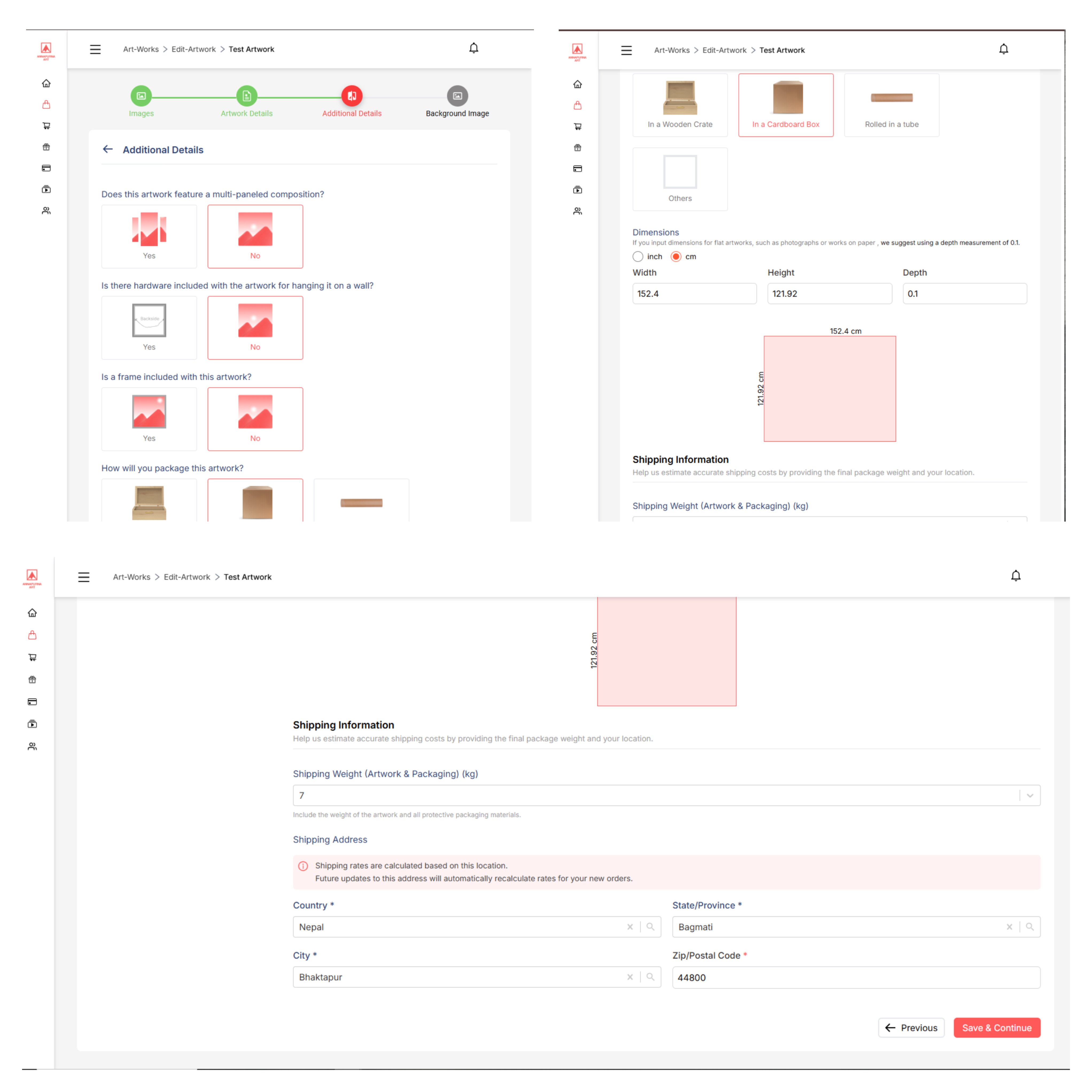
Task: Click back arrow beside Additional Details heading
Action: click(x=108, y=149)
